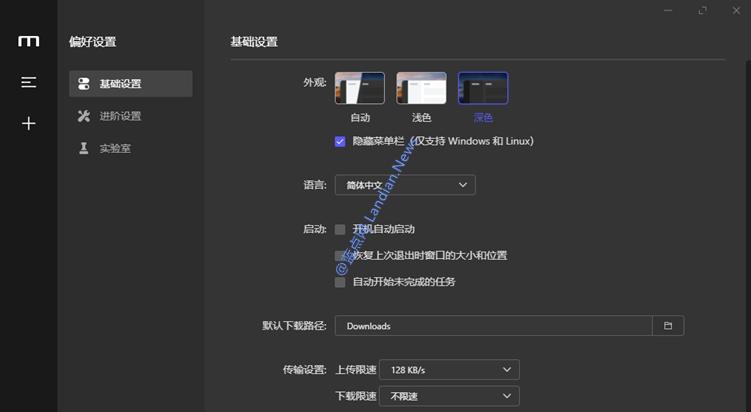Add a new download task with plus icon
This screenshot has height=412, width=751.
tap(29, 124)
